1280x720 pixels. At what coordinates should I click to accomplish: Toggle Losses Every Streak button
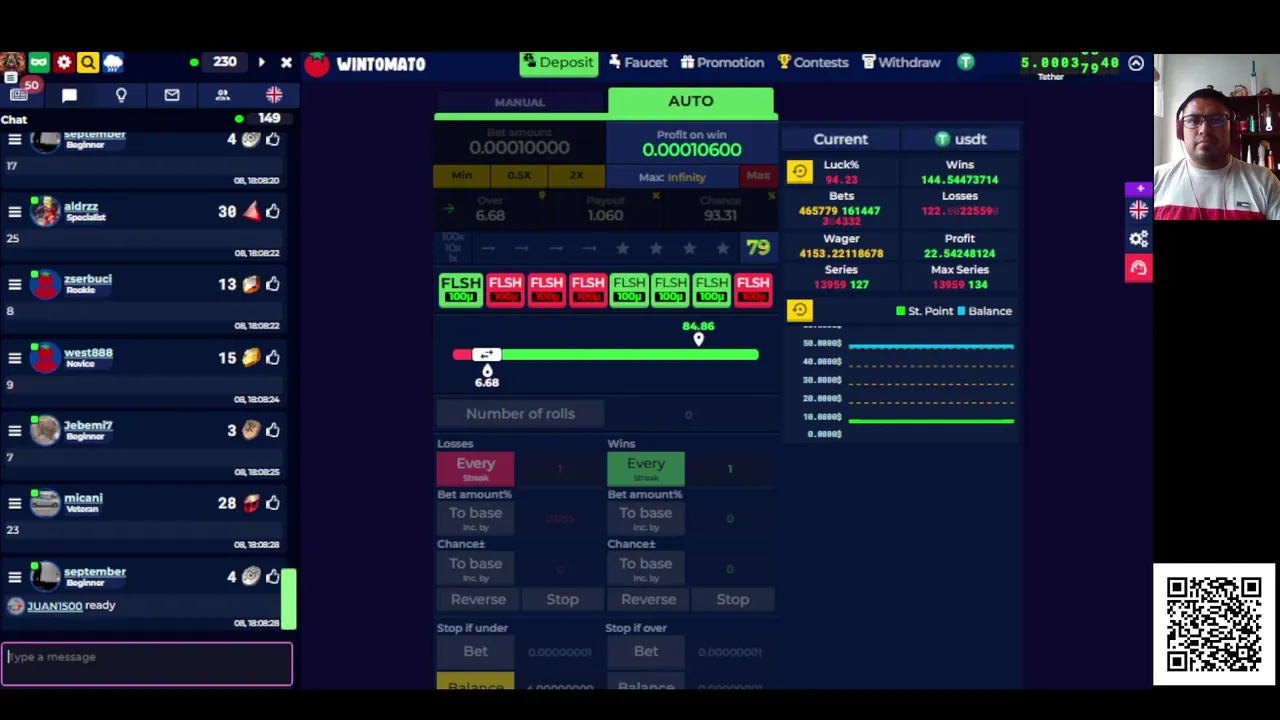coord(475,468)
